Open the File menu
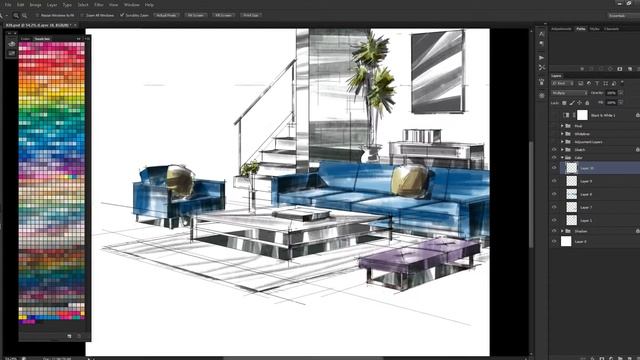This screenshot has width=640, height=360. (x=8, y=5)
